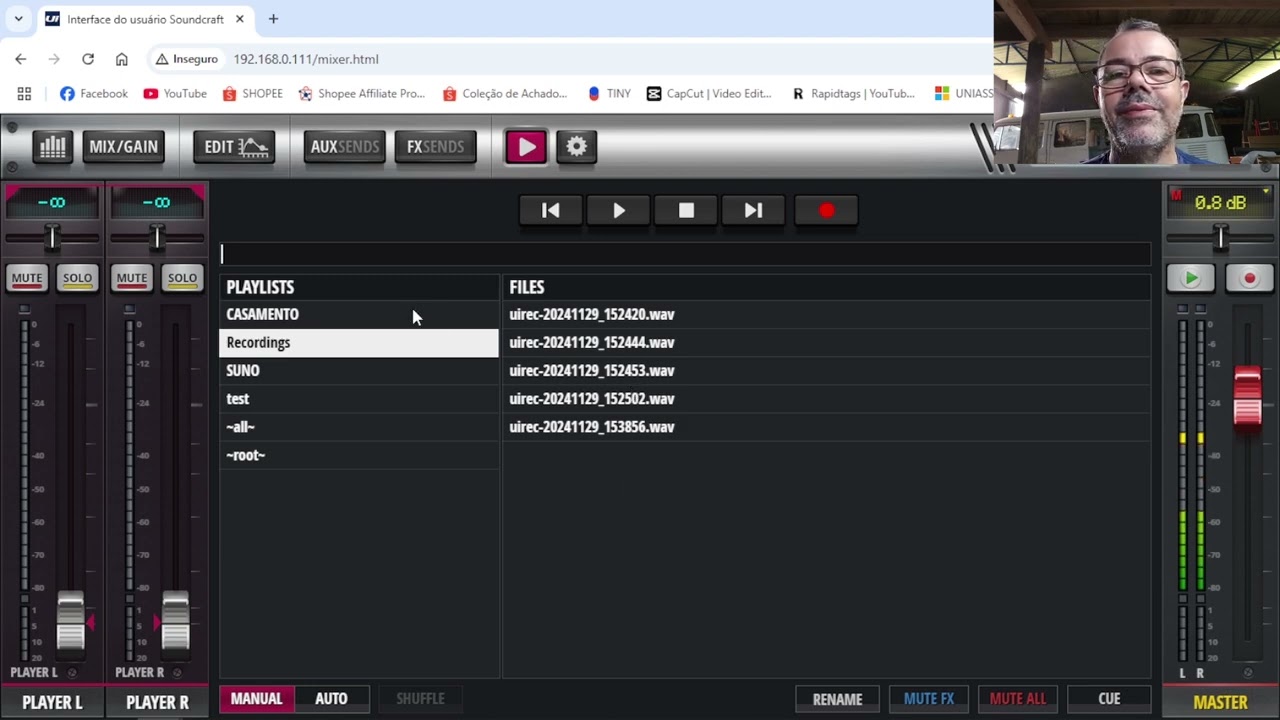View the Inseguro site security info
The width and height of the screenshot is (1280, 720).
pyautogui.click(x=187, y=59)
